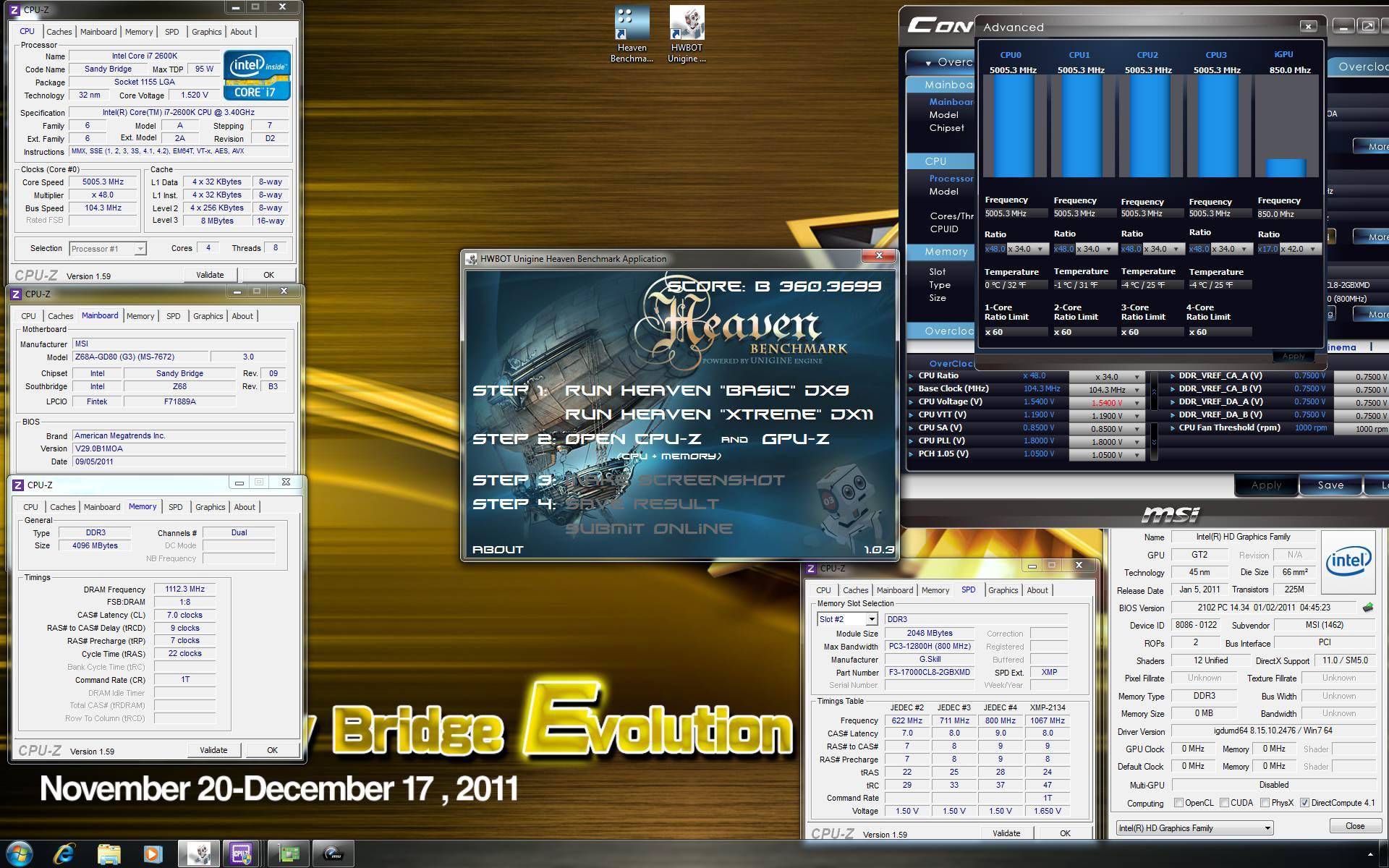Click Validate in SPD CPU-Z window
This screenshot has width=1389, height=868.
1006,833
